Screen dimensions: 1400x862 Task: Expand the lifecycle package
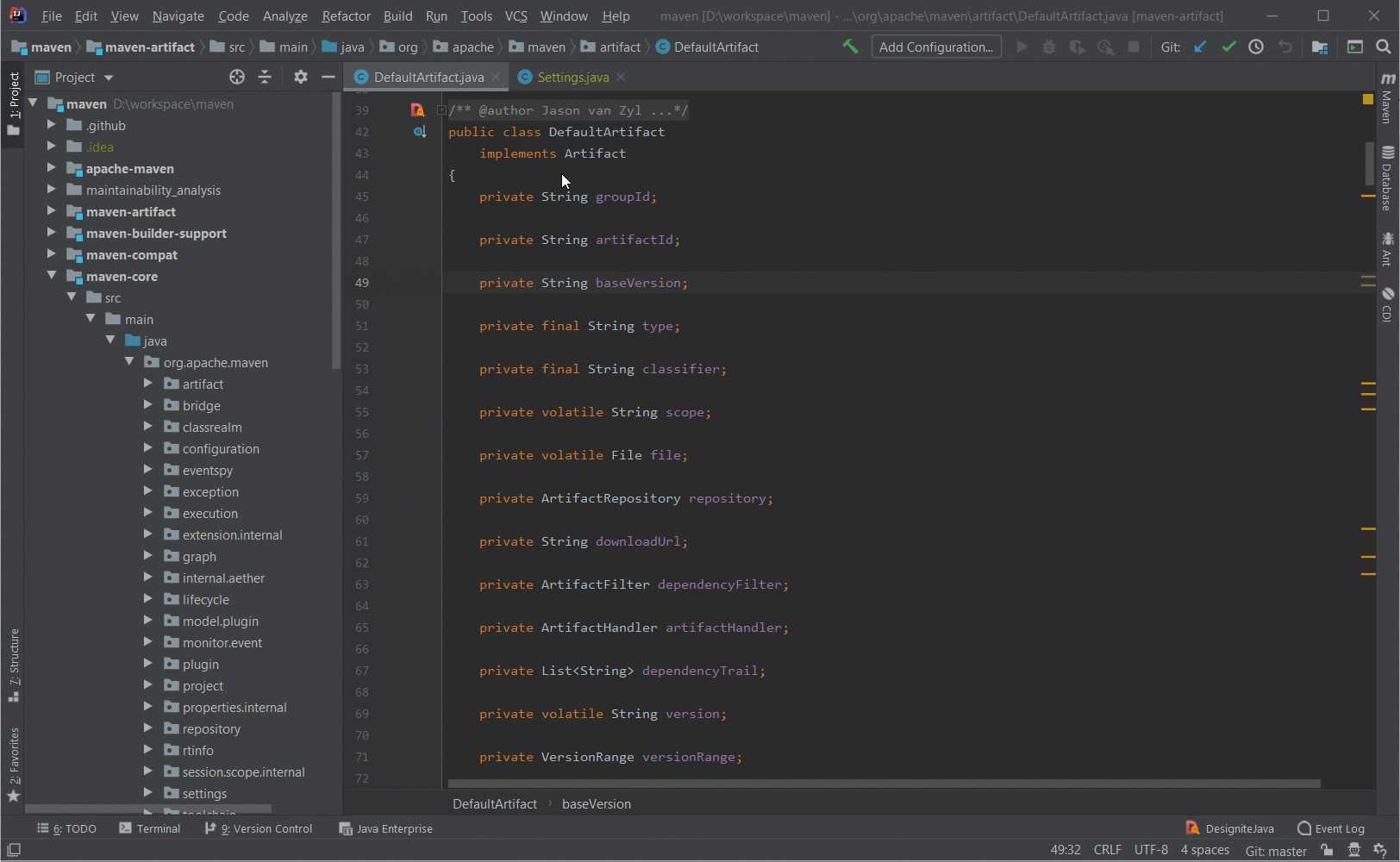click(x=148, y=599)
